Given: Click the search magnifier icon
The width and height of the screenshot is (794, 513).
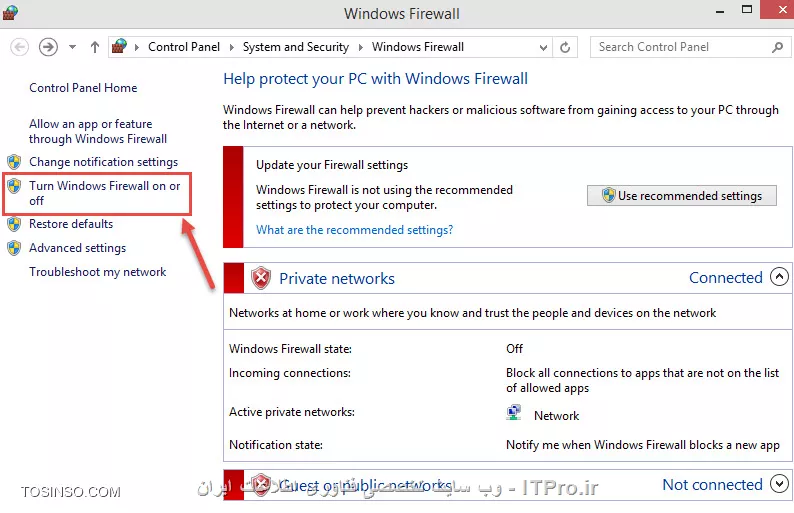Looking at the screenshot, I should click(777, 47).
